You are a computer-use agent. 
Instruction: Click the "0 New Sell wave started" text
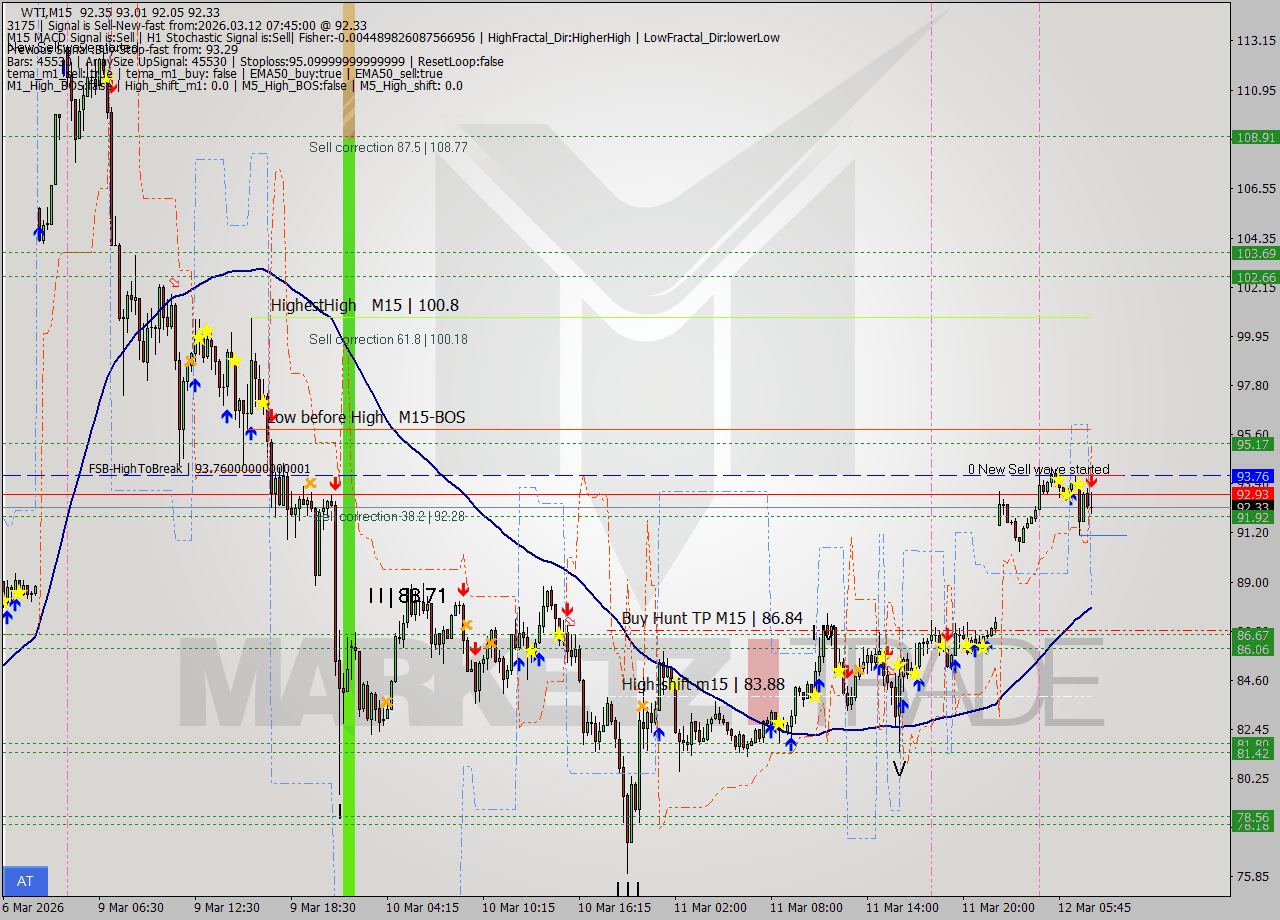point(1039,469)
